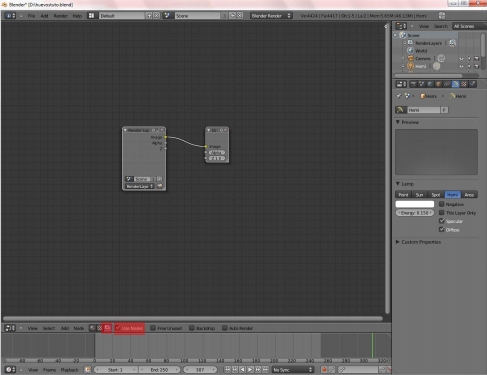The height and width of the screenshot is (375, 487).
Task: Open the Select menu in node editor
Action: click(x=49, y=328)
